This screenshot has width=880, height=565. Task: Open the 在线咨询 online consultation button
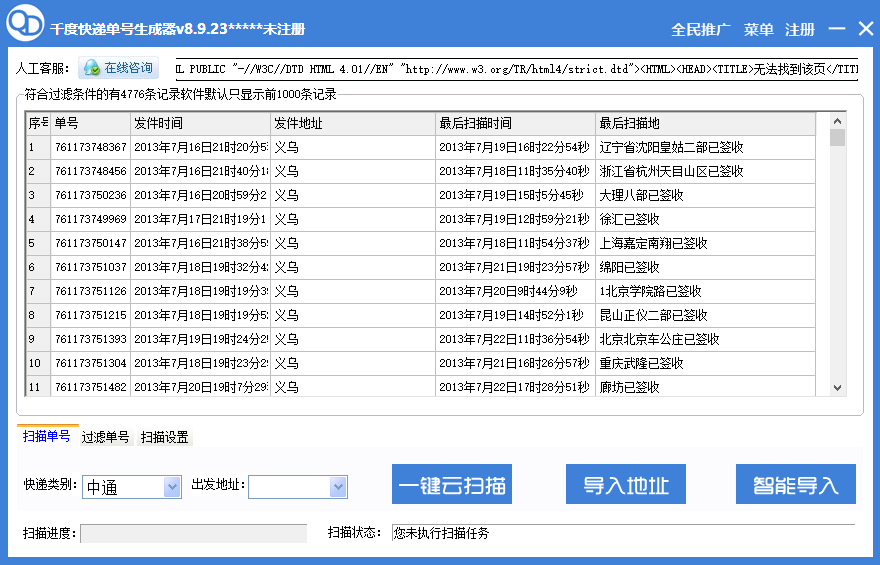pyautogui.click(x=120, y=68)
